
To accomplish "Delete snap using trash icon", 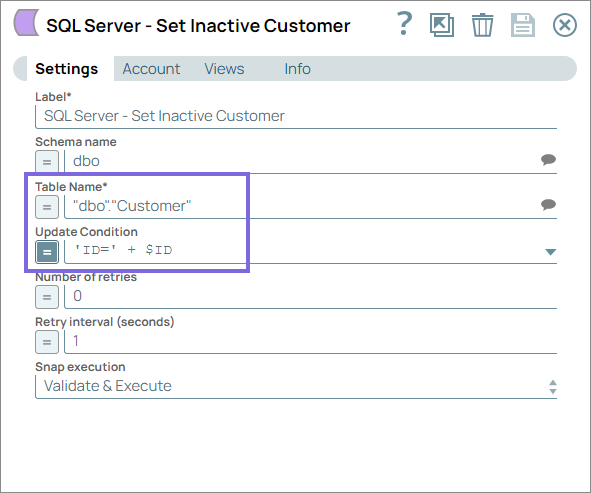I will click(x=482, y=25).
